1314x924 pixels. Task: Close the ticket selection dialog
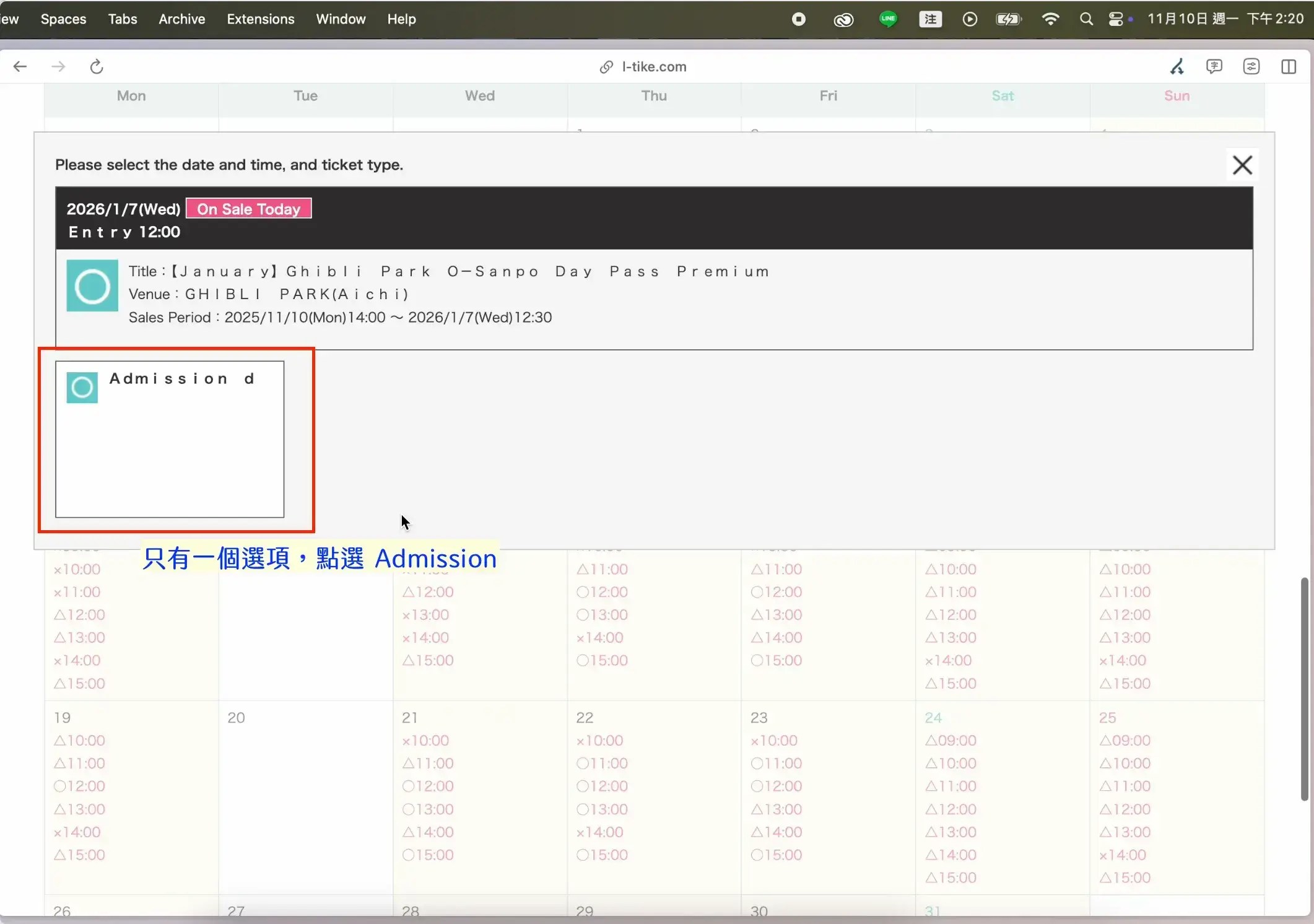(x=1242, y=165)
